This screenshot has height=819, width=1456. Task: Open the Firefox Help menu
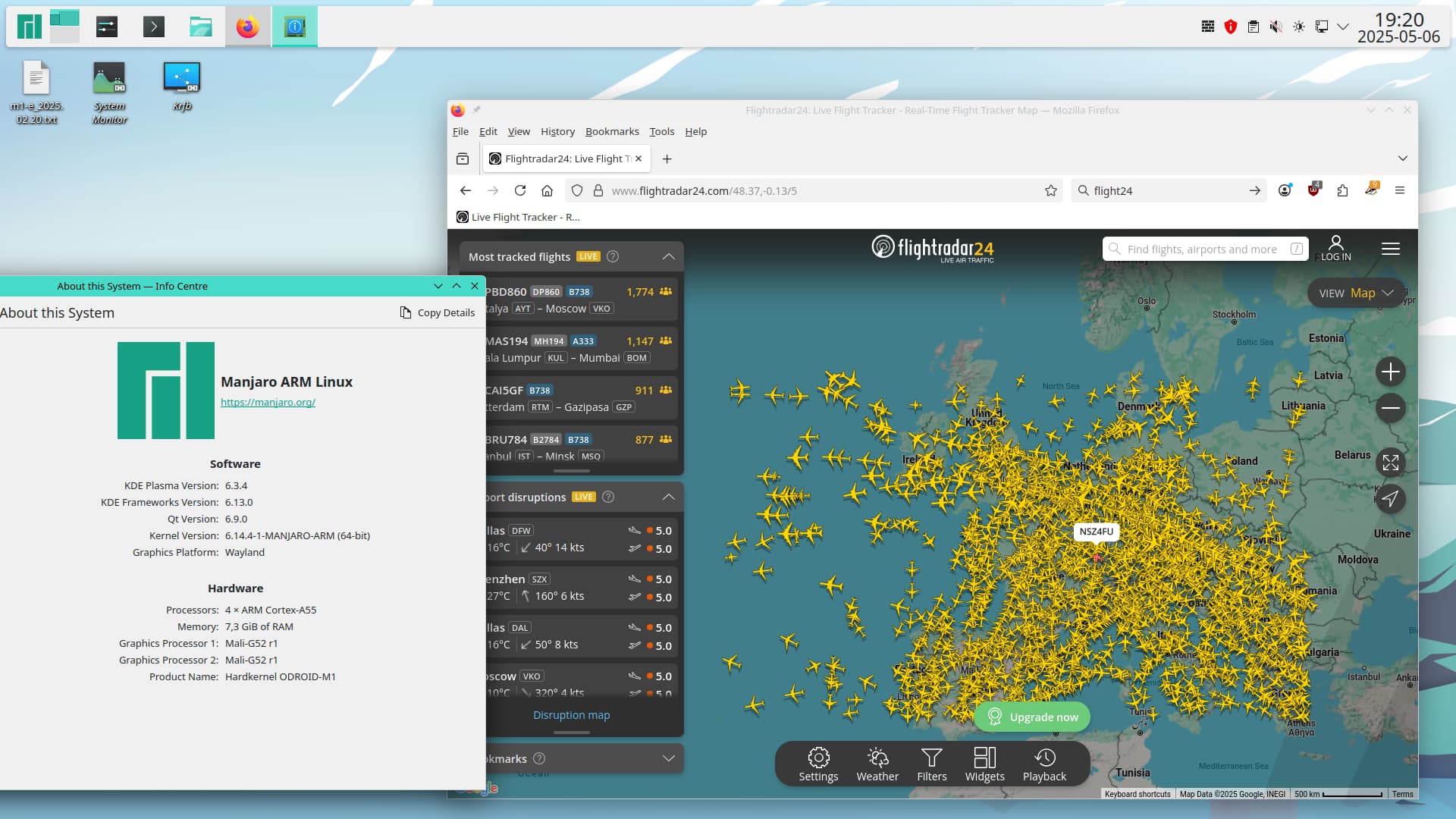point(695,131)
